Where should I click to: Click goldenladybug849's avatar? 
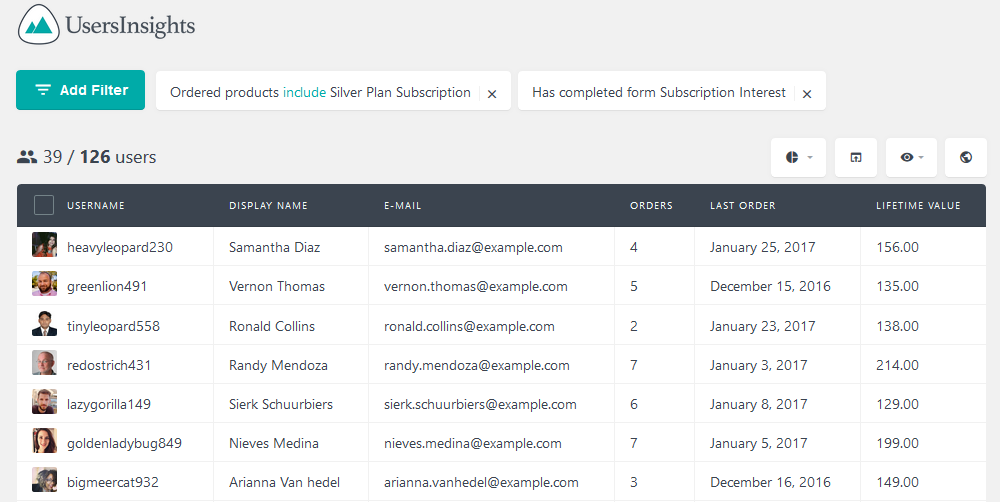(45, 441)
